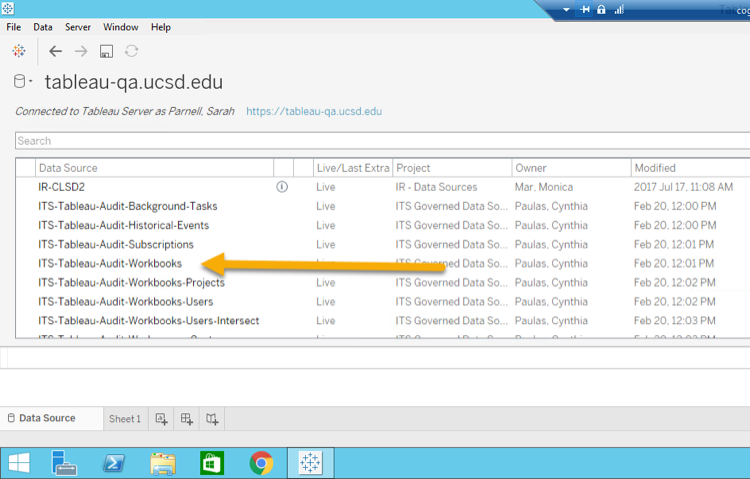Launch PowerShell from the taskbar
The width and height of the screenshot is (750, 479).
pyautogui.click(x=113, y=463)
